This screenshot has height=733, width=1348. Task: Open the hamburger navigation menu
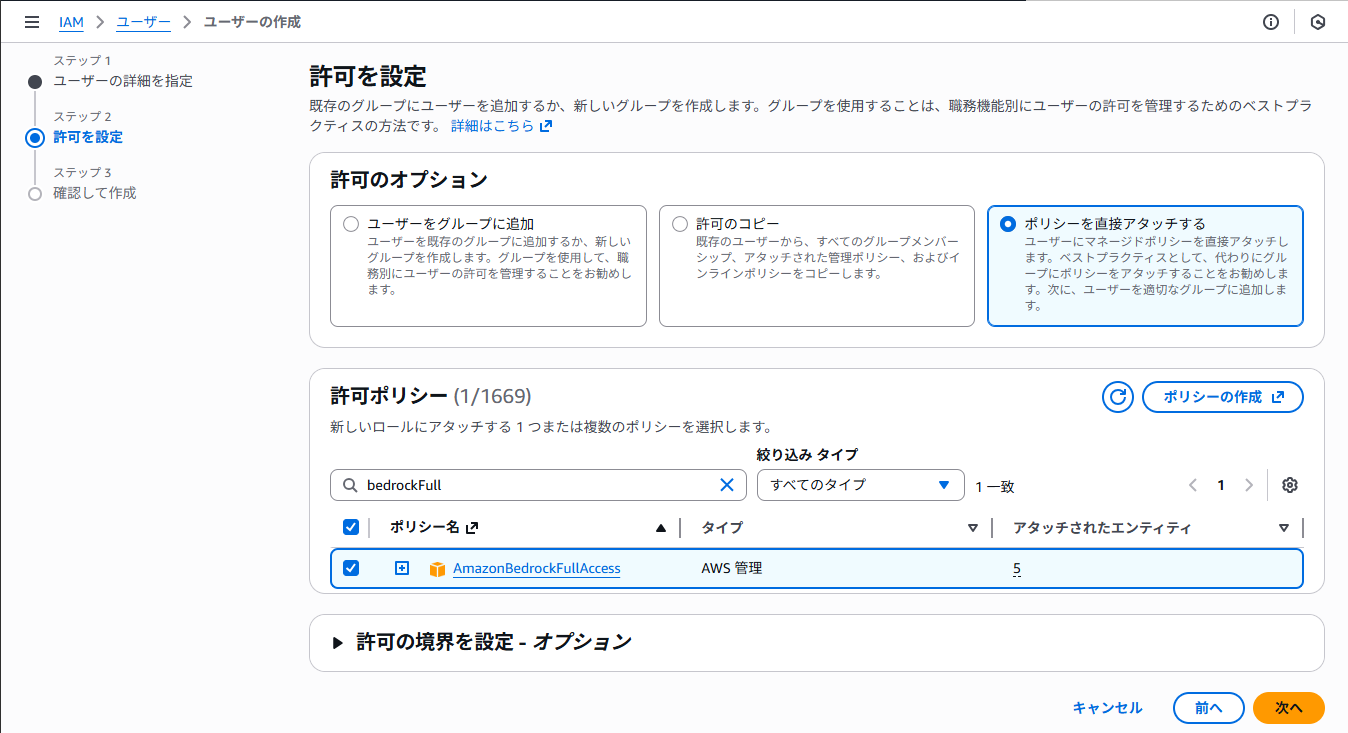(x=32, y=22)
